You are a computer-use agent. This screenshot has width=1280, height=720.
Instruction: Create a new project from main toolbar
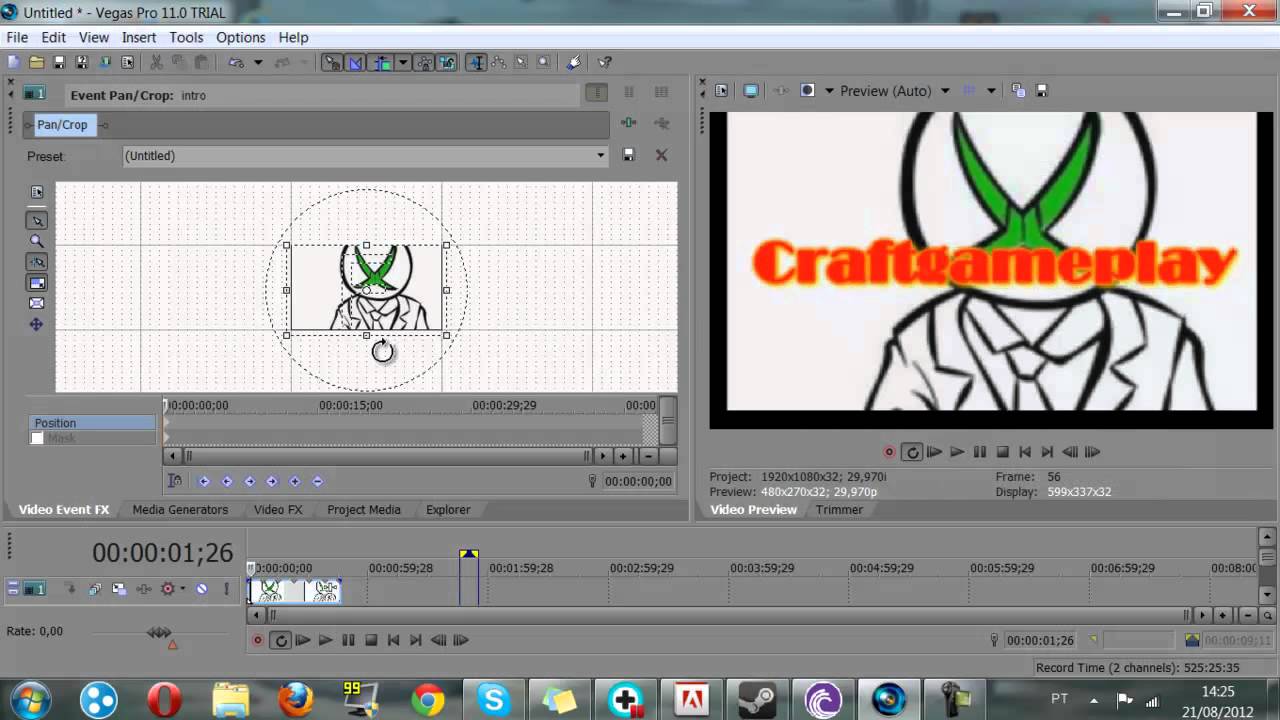(x=14, y=62)
